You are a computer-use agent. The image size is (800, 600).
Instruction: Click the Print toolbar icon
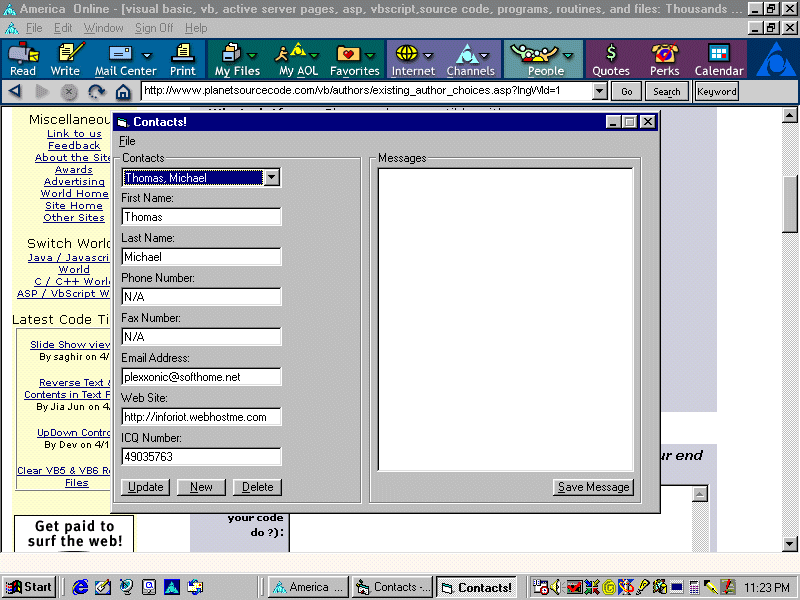(183, 59)
